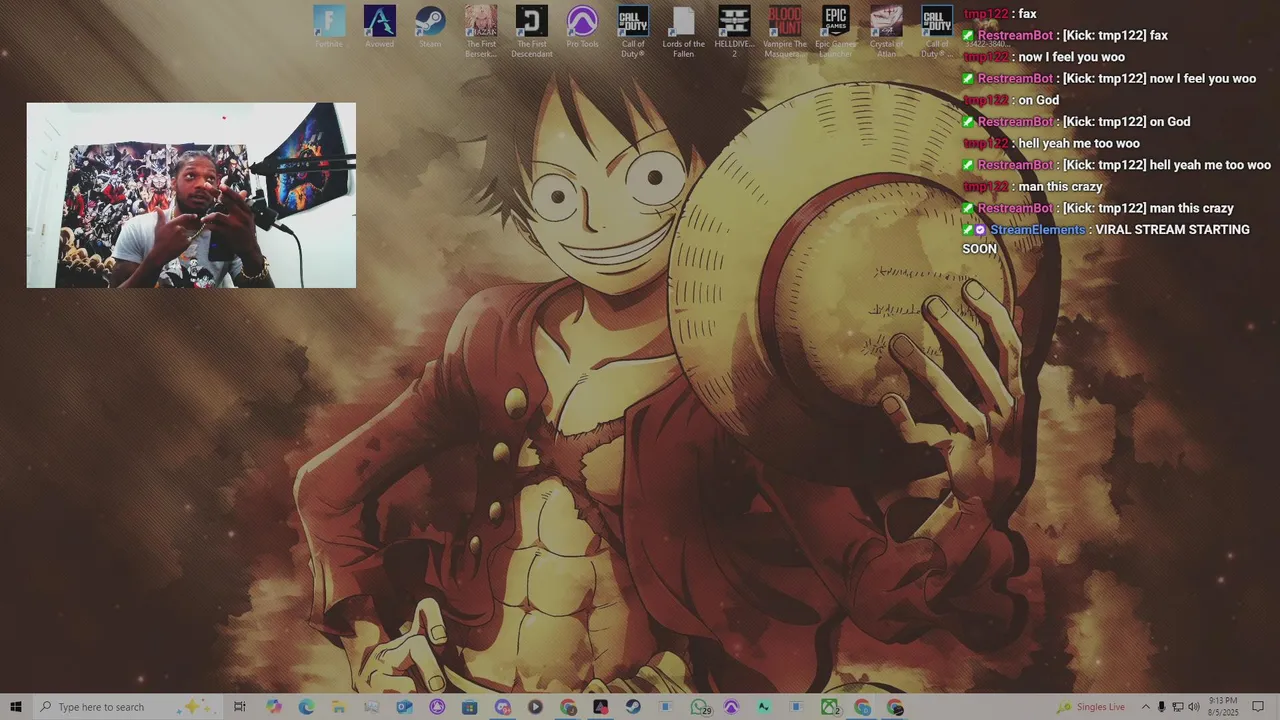
Task: Select the Pro Tools desktop shortcut
Action: click(x=582, y=27)
